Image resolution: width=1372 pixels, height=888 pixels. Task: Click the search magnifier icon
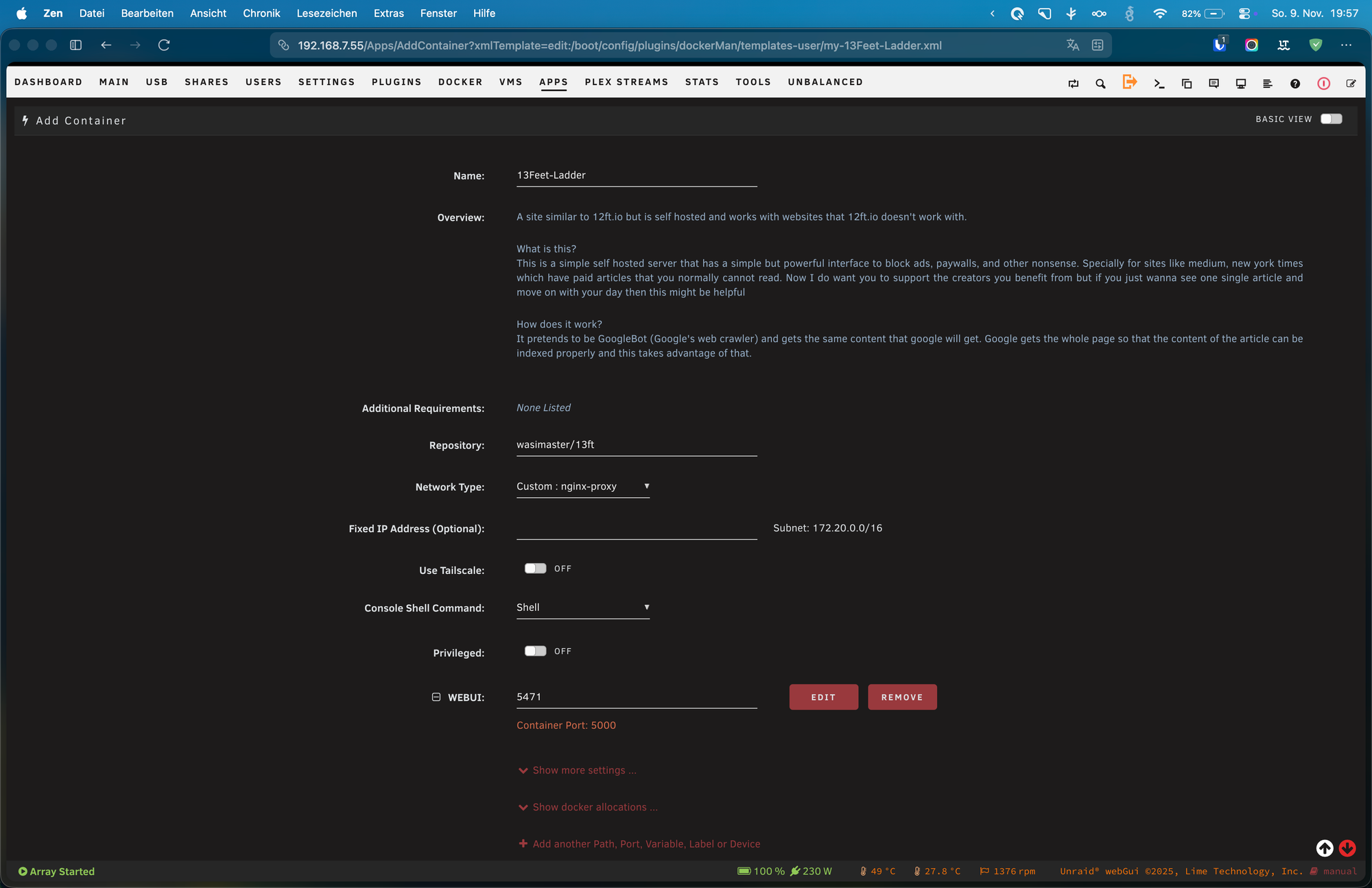1100,83
